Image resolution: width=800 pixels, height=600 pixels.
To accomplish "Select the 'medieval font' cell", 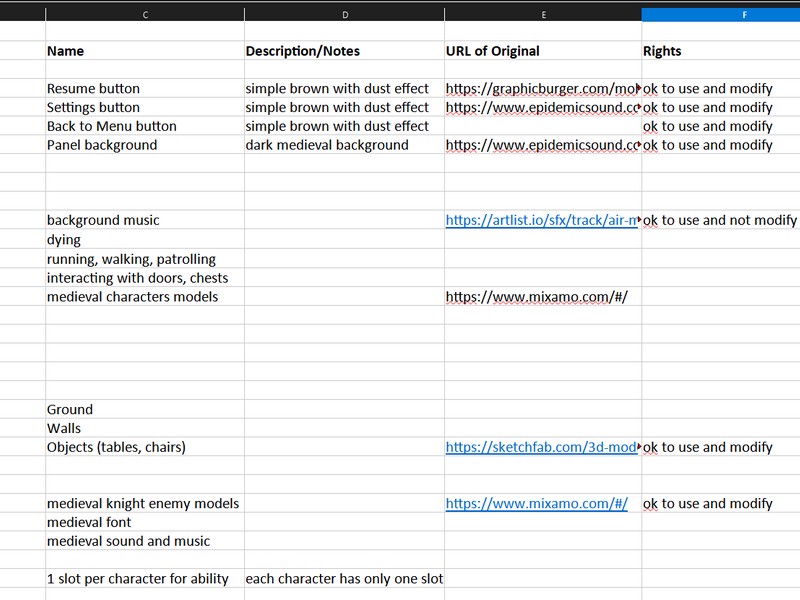I will pos(89,523).
